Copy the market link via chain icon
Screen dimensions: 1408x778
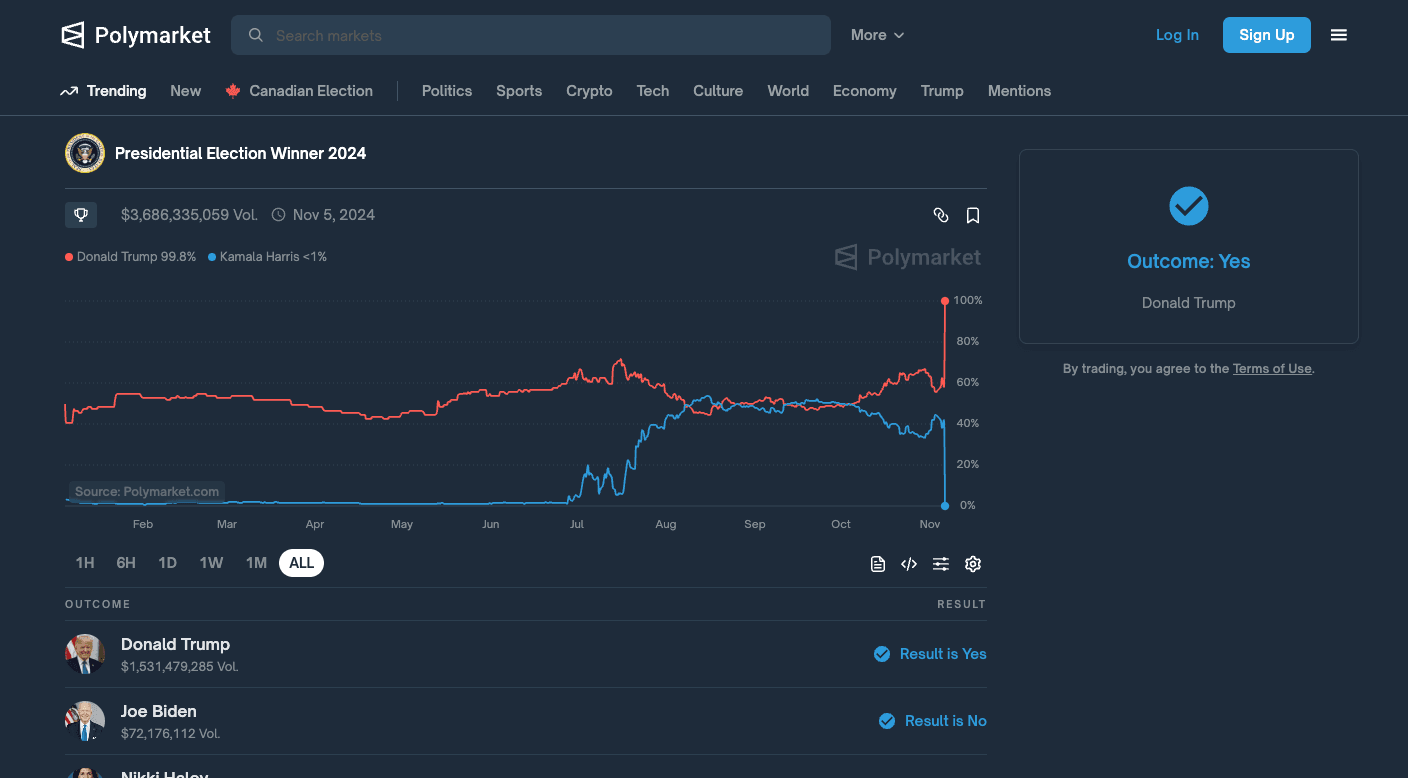940,215
